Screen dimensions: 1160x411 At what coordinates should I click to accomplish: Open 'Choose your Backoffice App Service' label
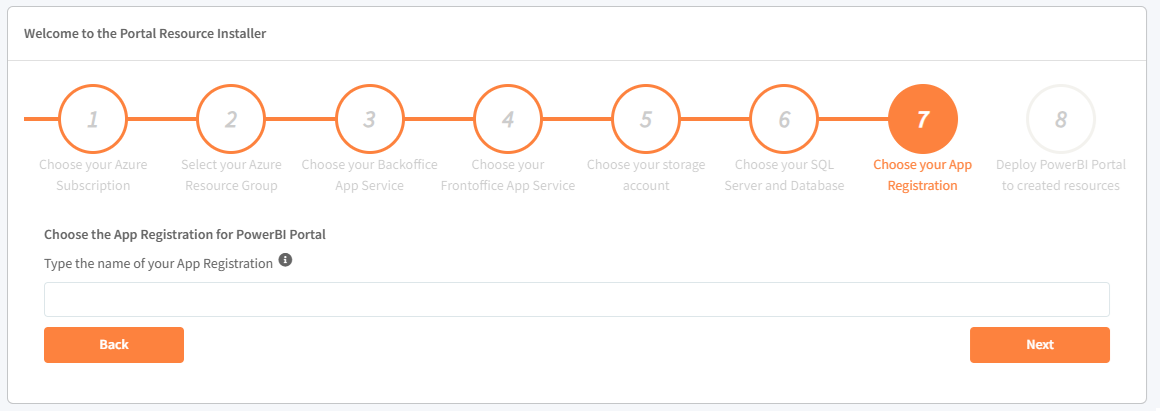(x=369, y=175)
